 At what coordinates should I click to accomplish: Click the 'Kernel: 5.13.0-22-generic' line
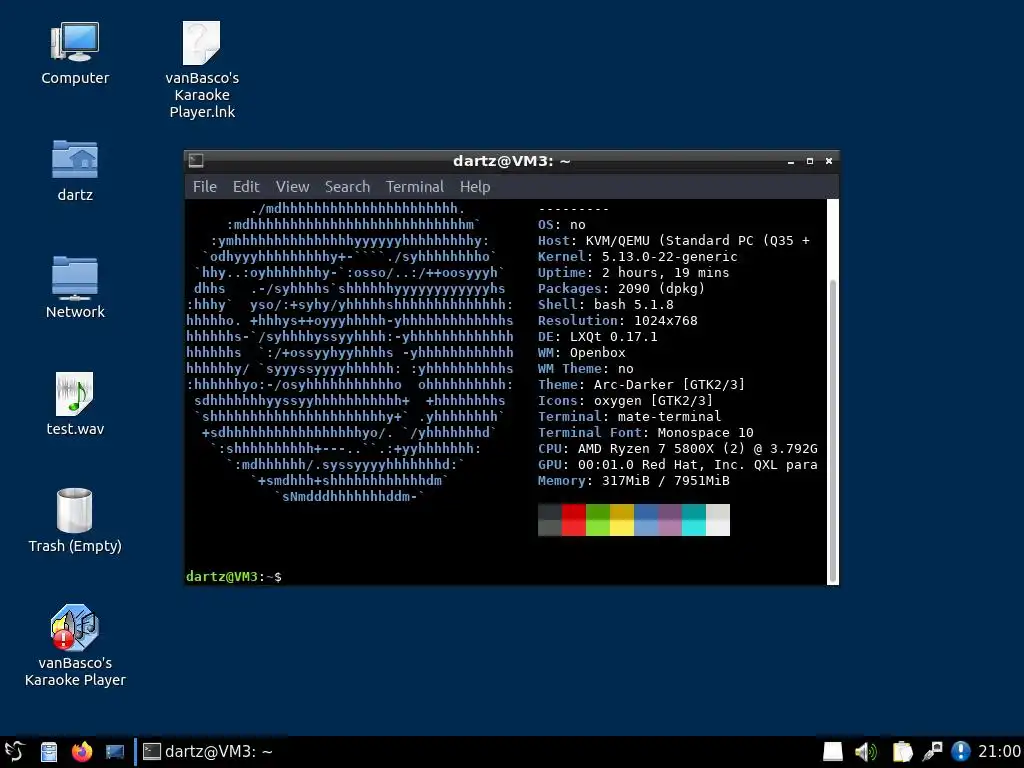(637, 257)
